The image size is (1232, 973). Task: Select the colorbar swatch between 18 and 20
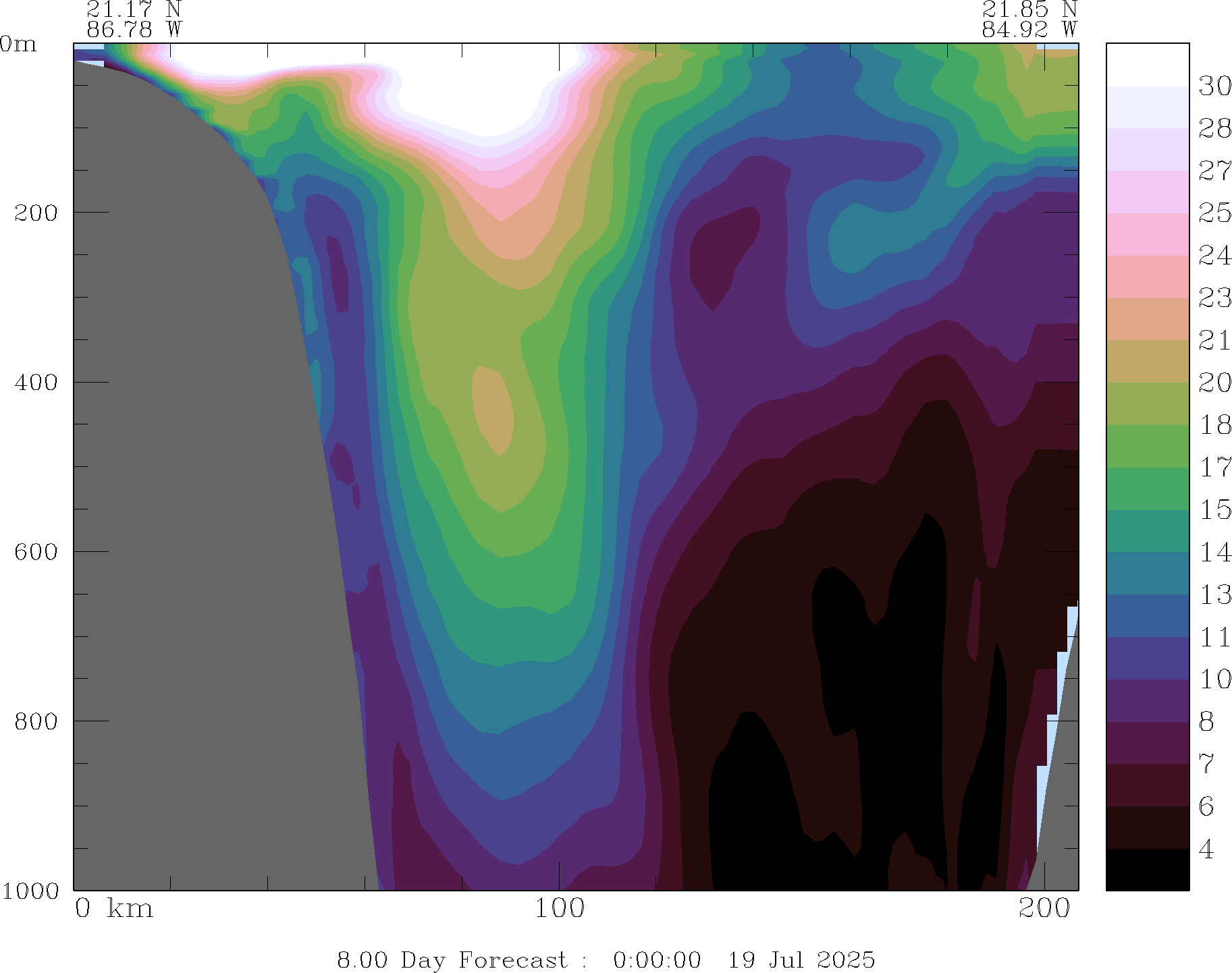(x=1147, y=404)
